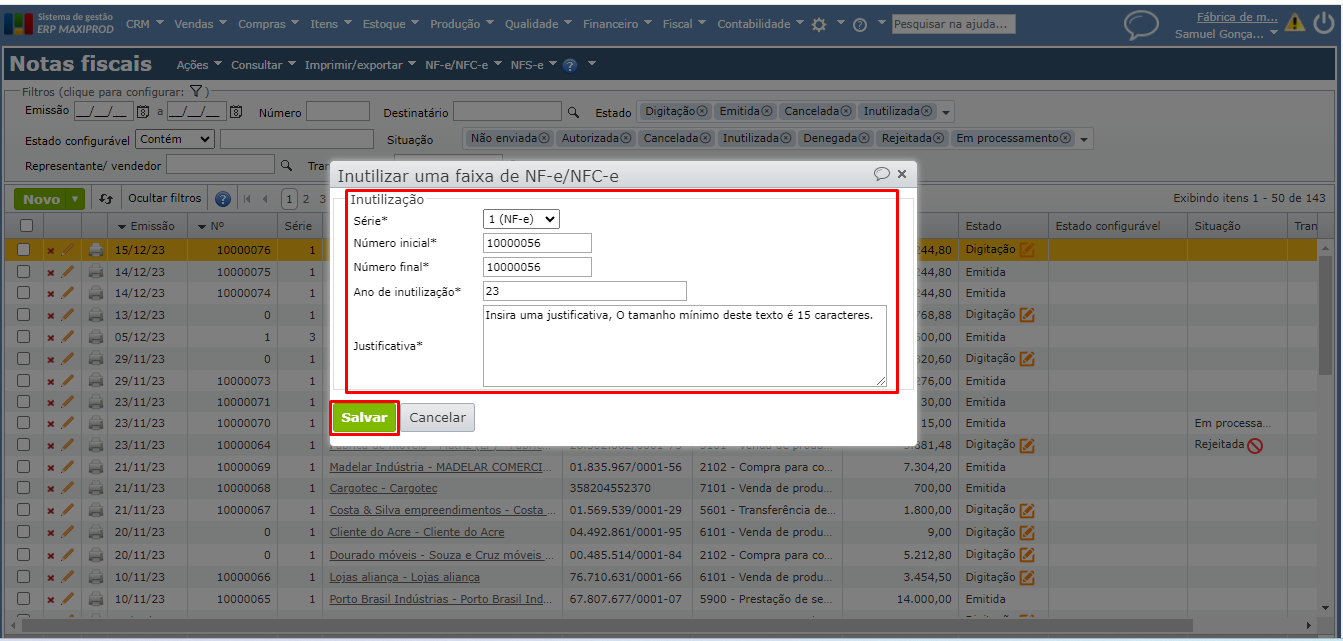Check the row checkbox for 10000066

pos(24,577)
